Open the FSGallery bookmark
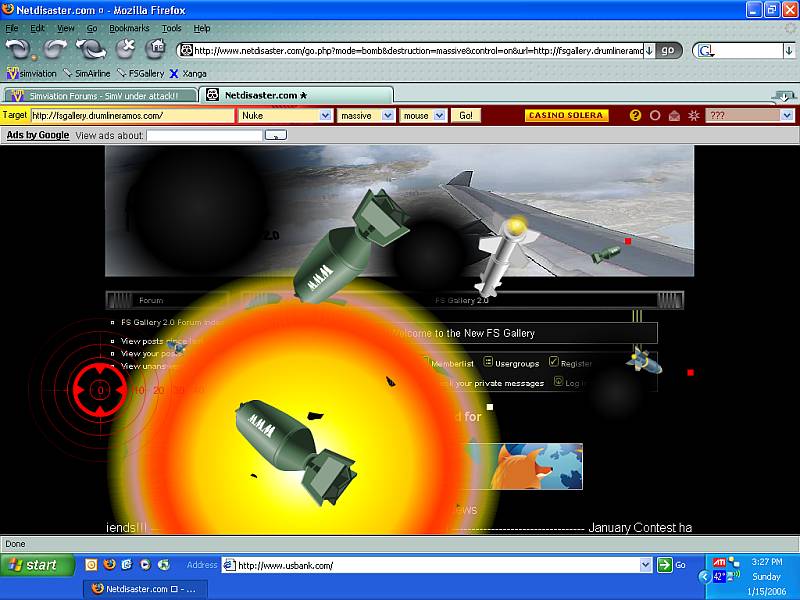This screenshot has width=800, height=600. [x=141, y=73]
